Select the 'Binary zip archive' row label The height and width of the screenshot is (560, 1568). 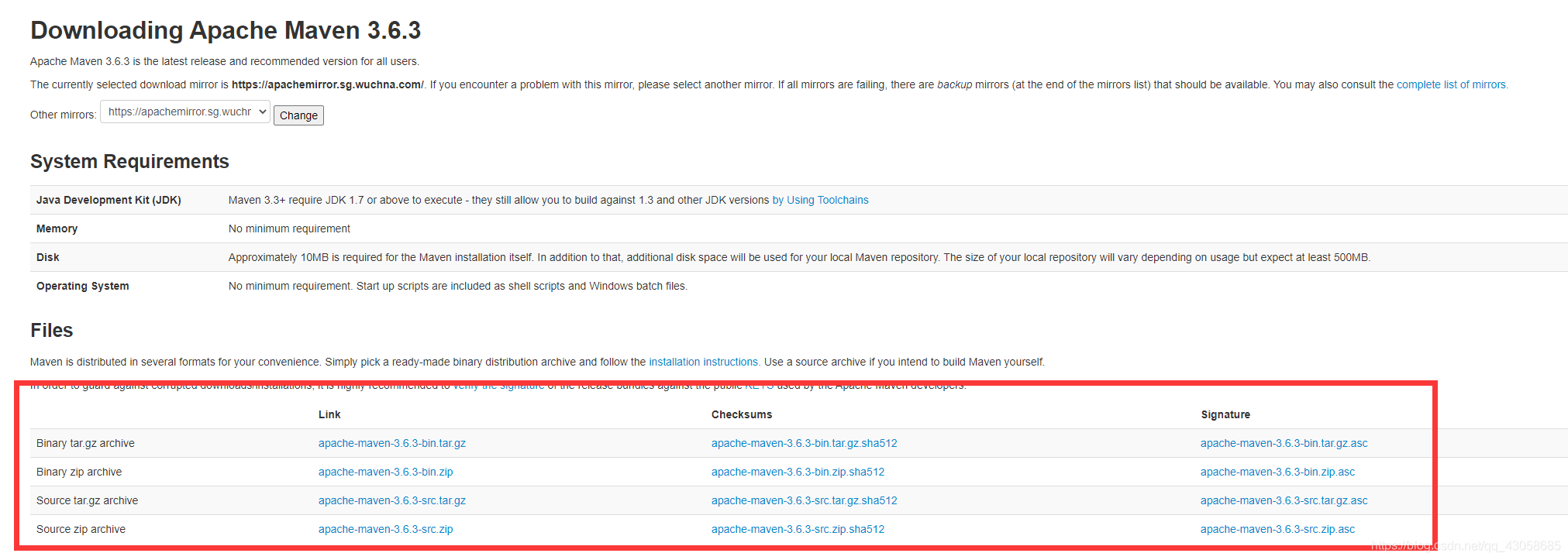click(79, 472)
